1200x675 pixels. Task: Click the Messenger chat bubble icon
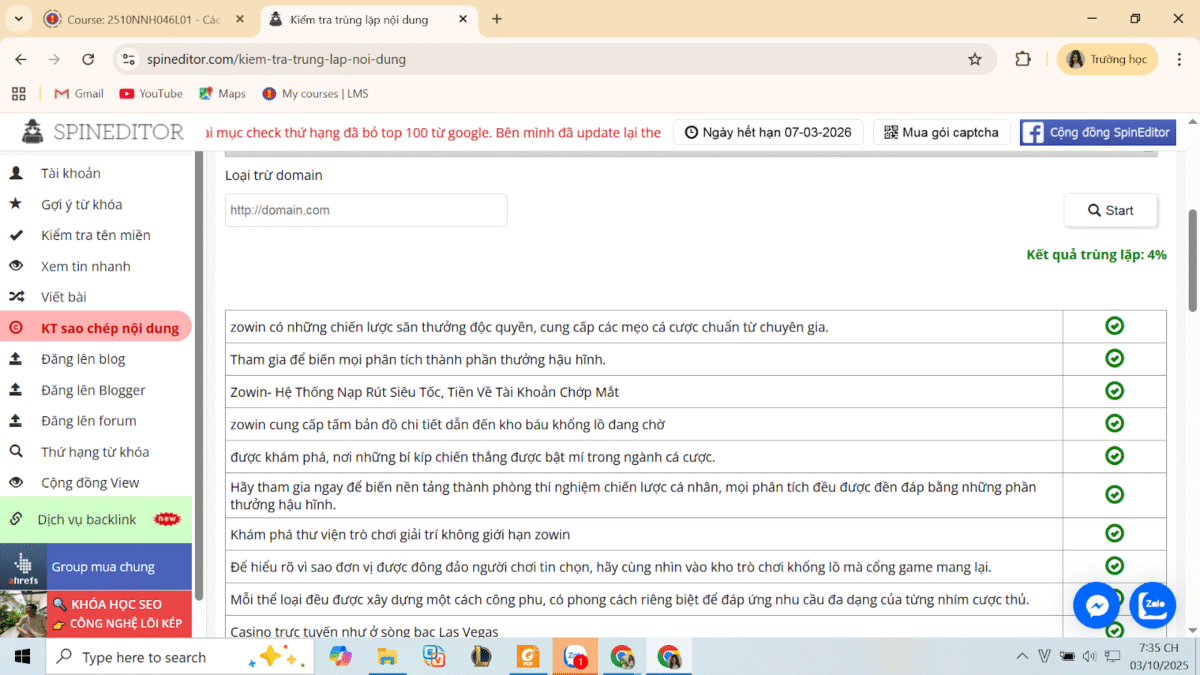click(x=1096, y=605)
